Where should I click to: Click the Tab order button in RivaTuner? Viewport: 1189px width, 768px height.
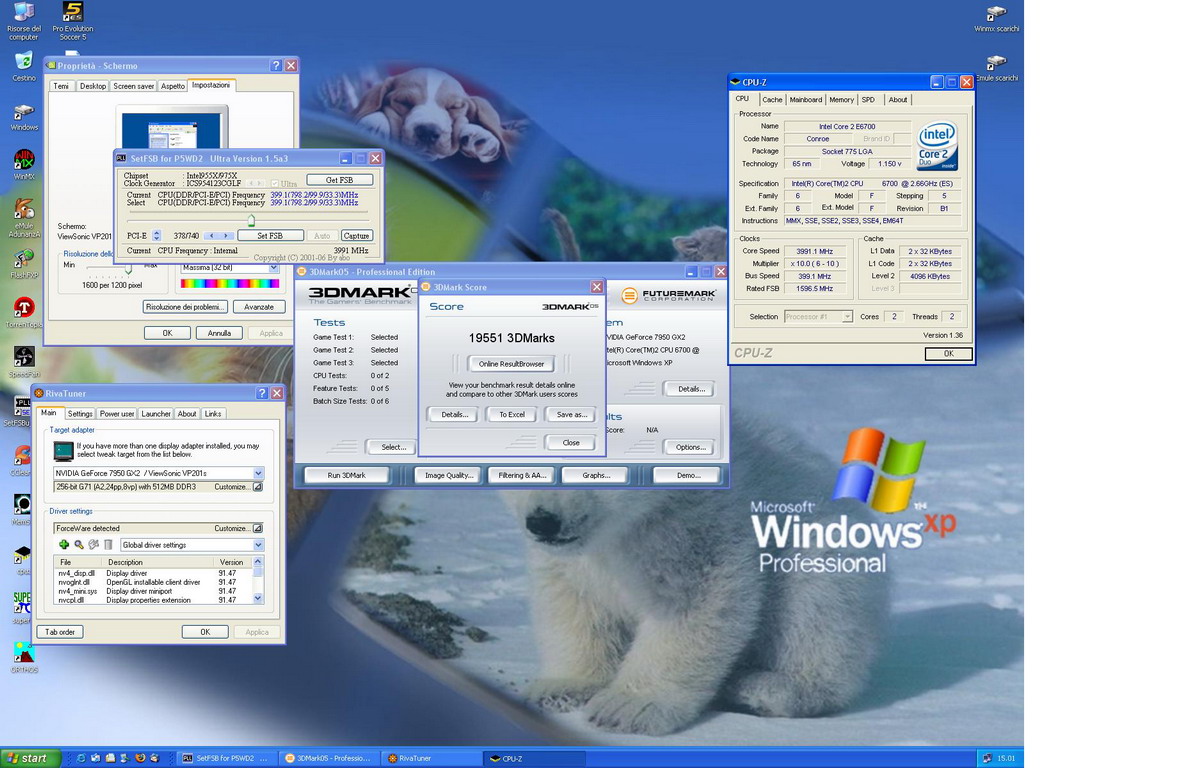click(60, 632)
